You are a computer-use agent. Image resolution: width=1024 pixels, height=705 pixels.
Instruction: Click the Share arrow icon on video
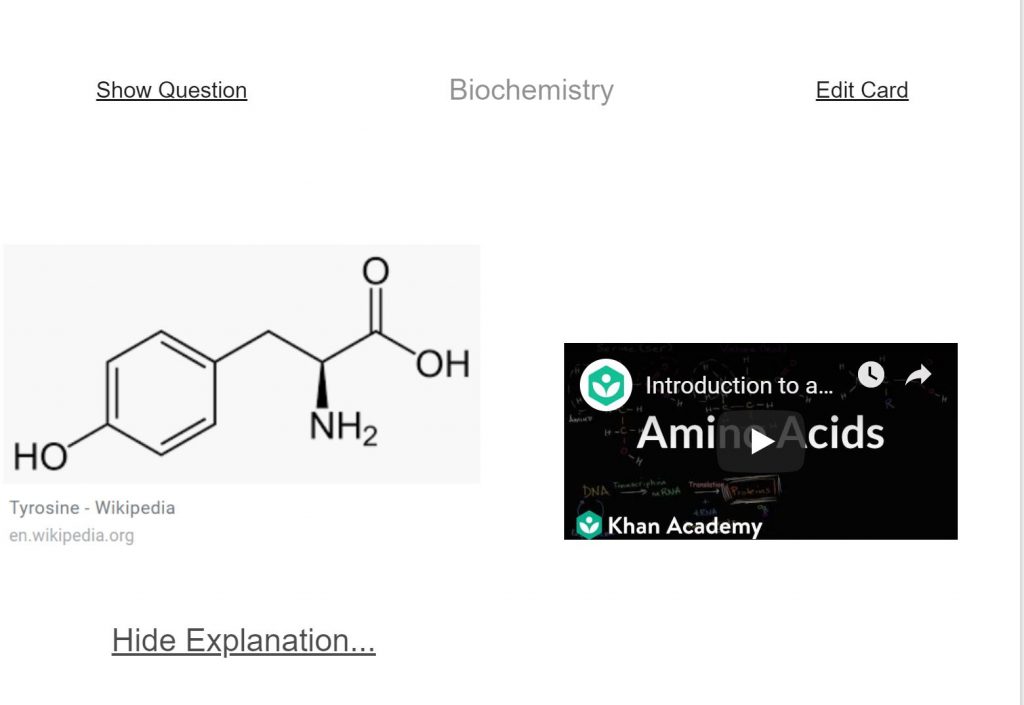click(918, 375)
